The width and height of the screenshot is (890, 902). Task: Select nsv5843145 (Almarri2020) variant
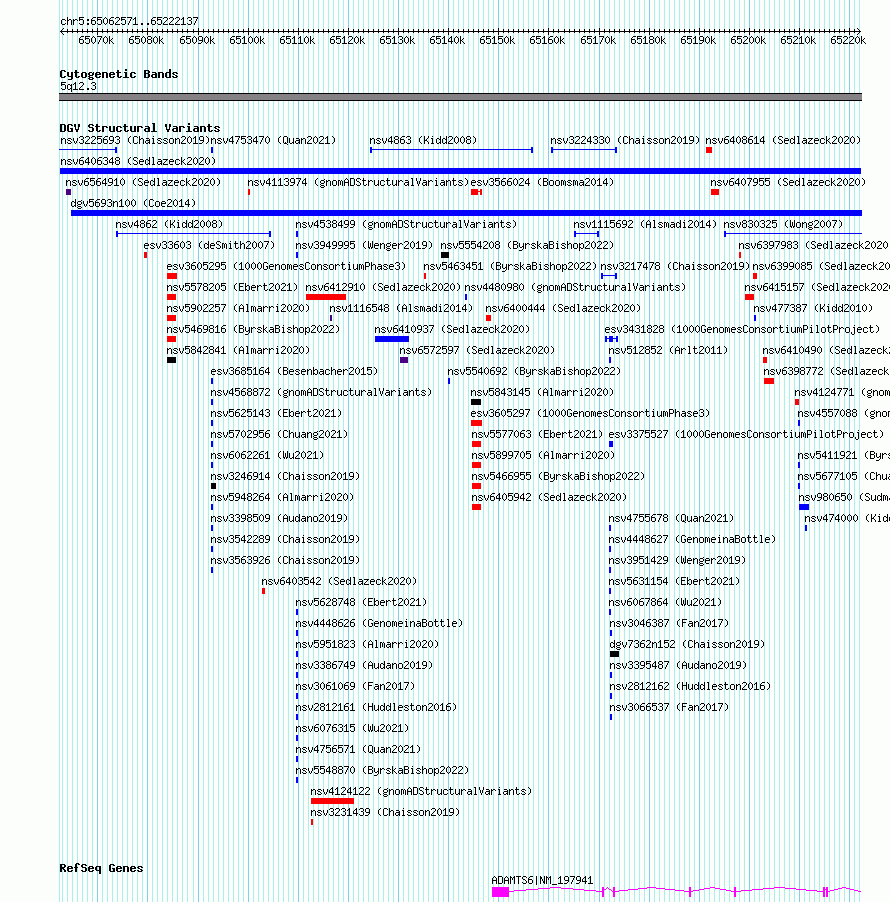click(542, 393)
